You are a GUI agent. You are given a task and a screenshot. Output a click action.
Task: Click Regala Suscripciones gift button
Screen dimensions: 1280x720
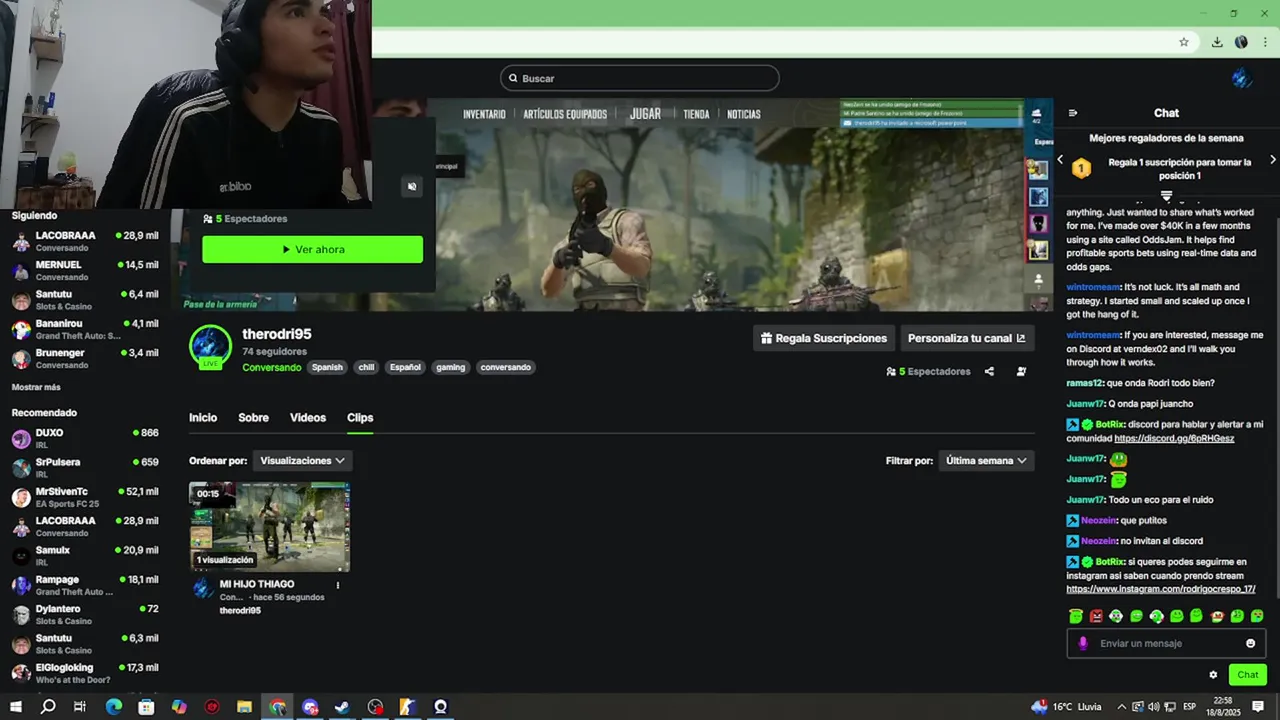coord(824,338)
